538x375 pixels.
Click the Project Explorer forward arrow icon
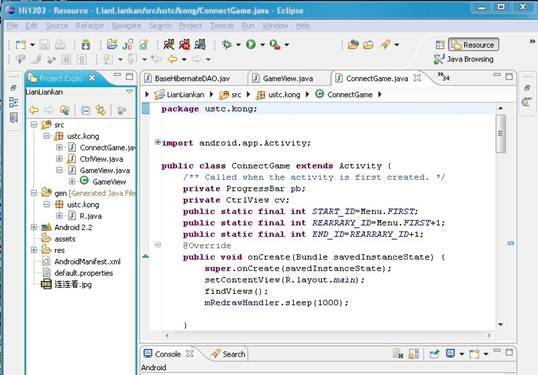49,110
